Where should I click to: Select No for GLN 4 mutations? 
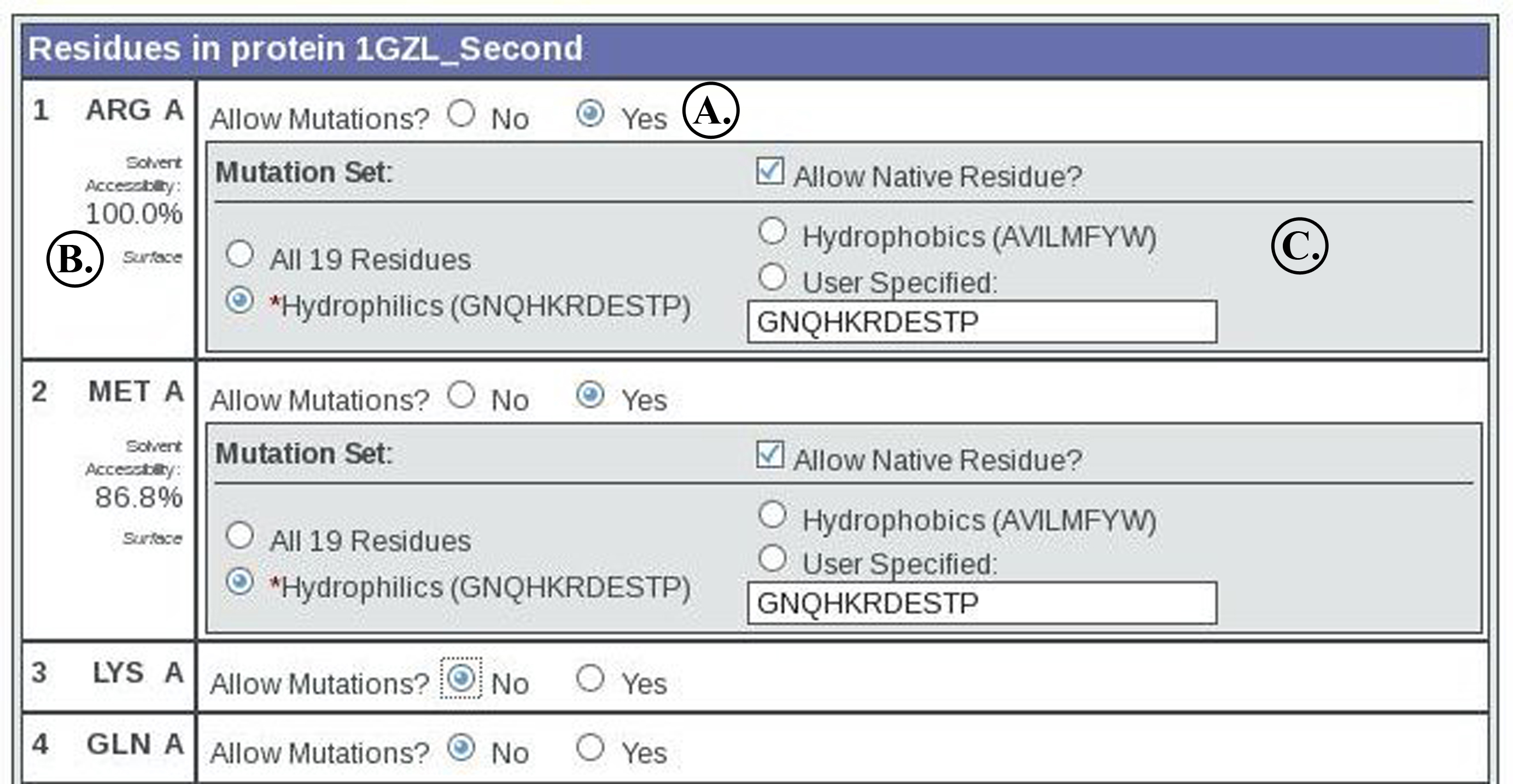click(x=461, y=747)
